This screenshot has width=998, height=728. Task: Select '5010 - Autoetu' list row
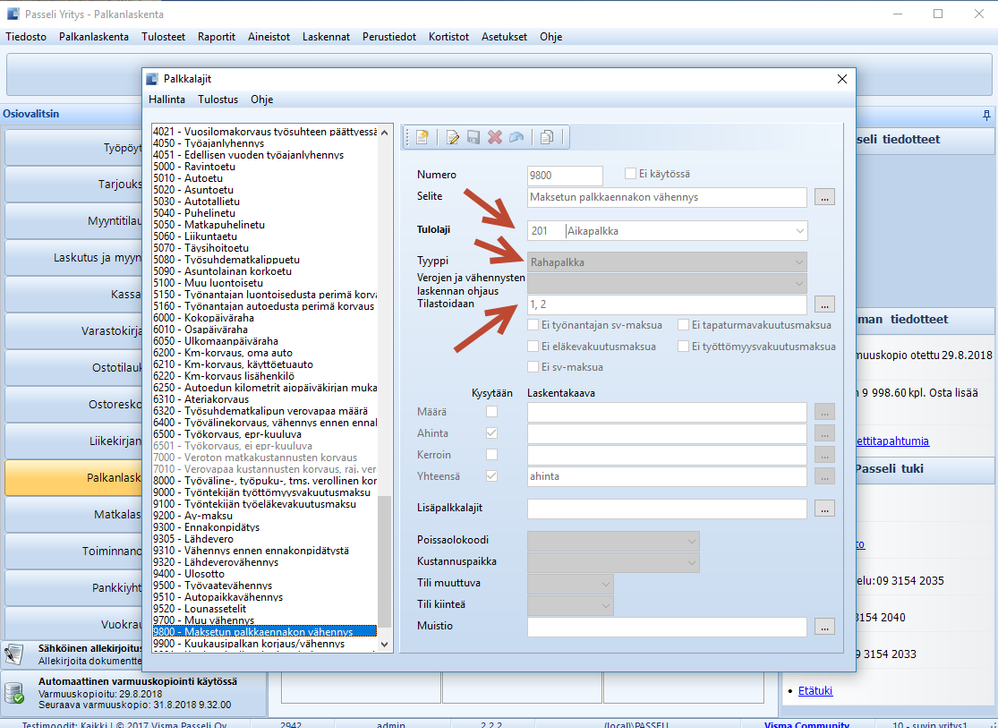click(x=264, y=178)
